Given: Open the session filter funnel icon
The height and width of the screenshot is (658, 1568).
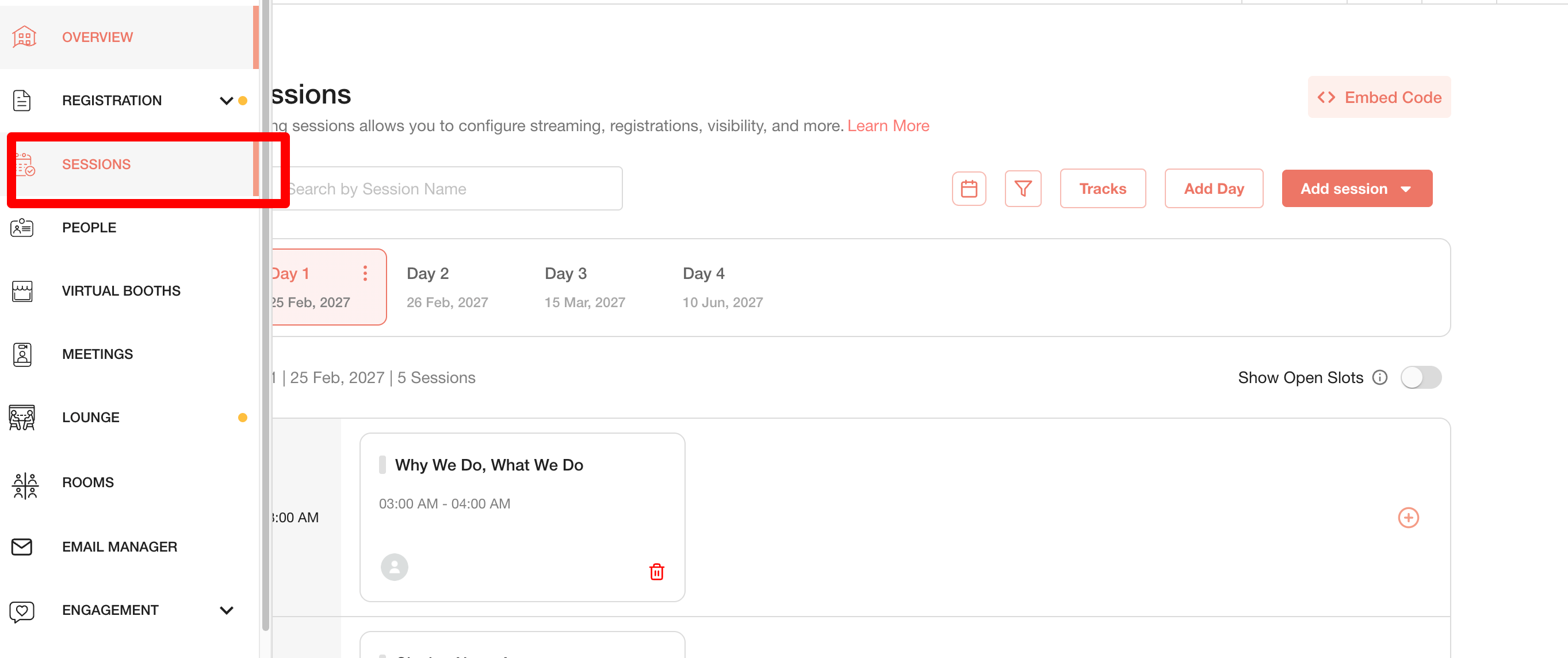Looking at the screenshot, I should coord(1023,189).
